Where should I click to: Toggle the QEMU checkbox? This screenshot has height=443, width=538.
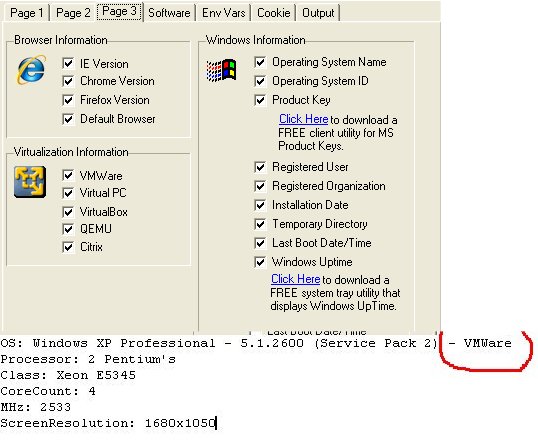click(68, 229)
